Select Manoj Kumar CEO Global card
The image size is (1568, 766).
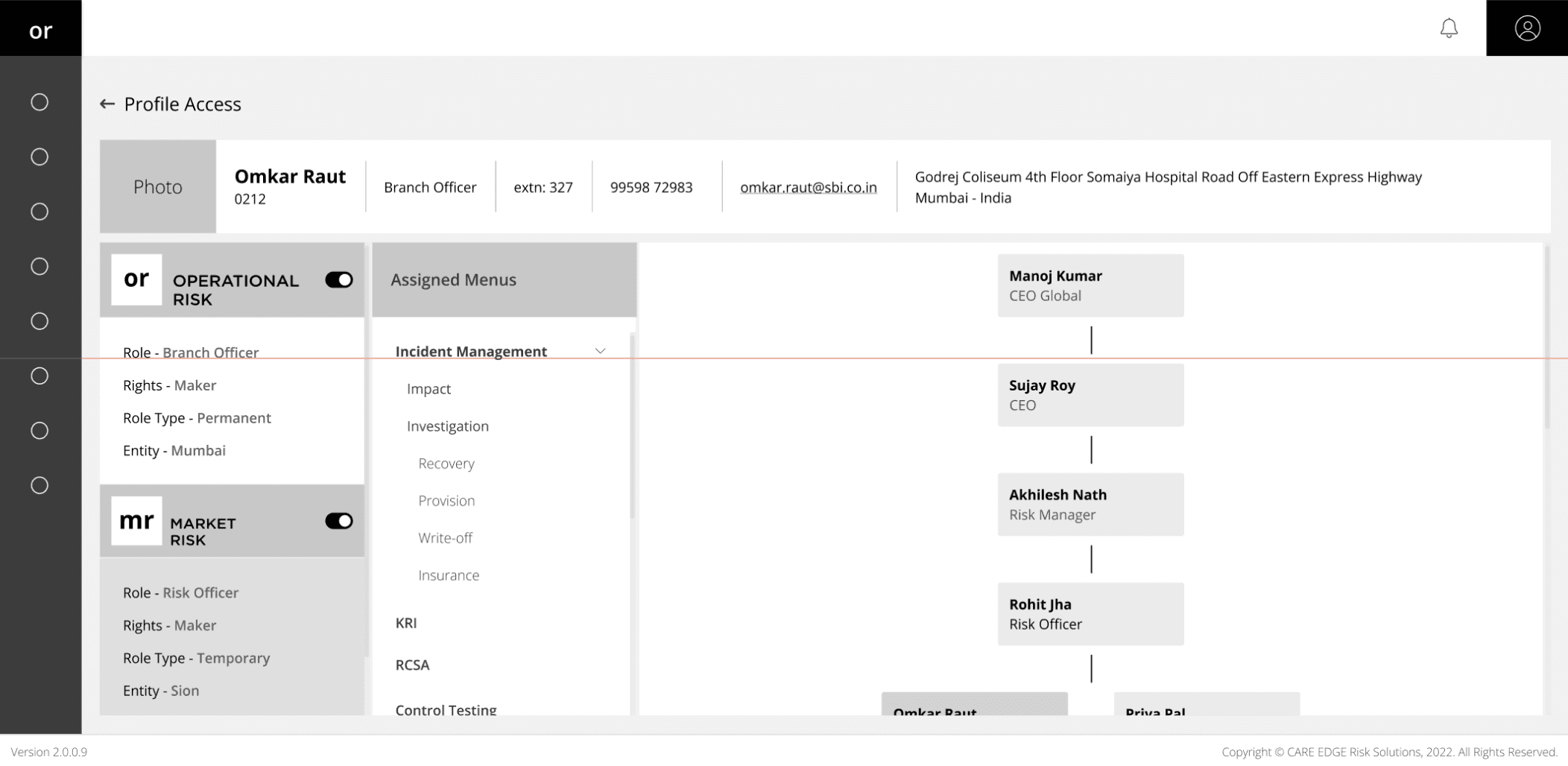point(1091,285)
